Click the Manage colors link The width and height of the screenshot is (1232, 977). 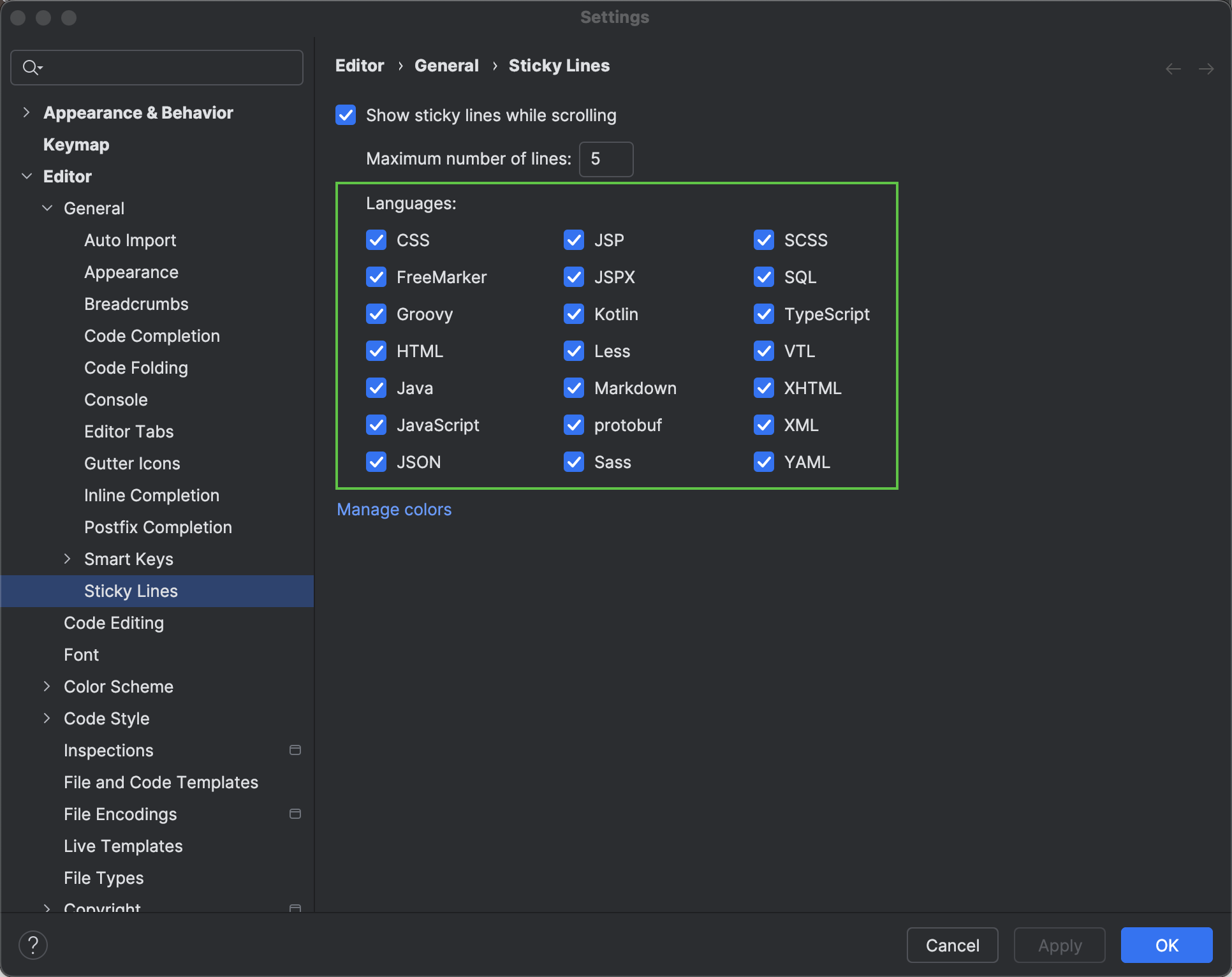(393, 509)
